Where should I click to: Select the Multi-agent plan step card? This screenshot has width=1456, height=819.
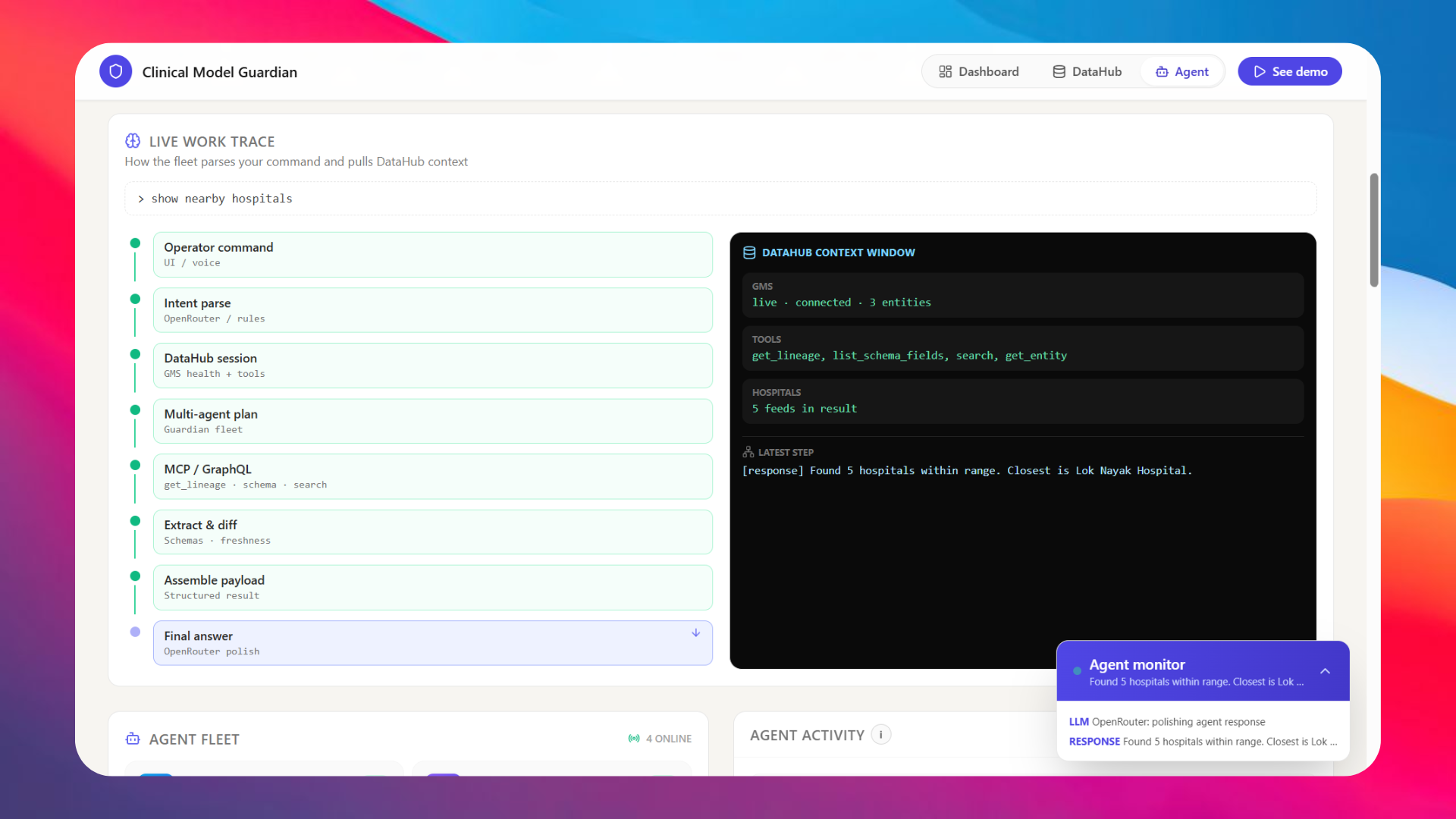click(432, 421)
